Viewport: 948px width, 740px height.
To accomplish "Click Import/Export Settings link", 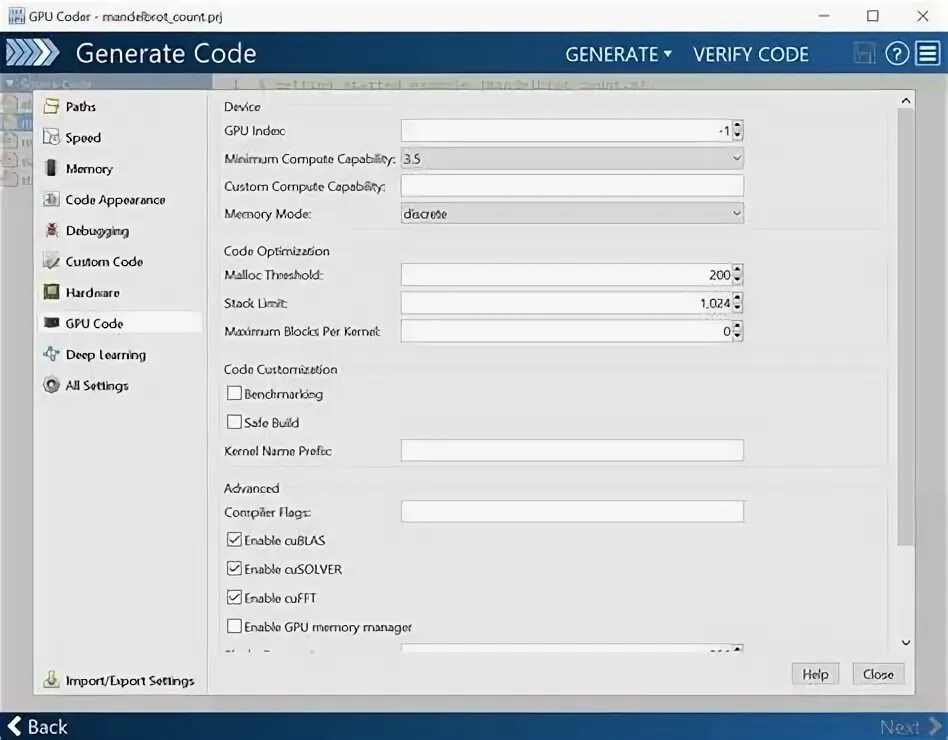I will [x=130, y=681].
